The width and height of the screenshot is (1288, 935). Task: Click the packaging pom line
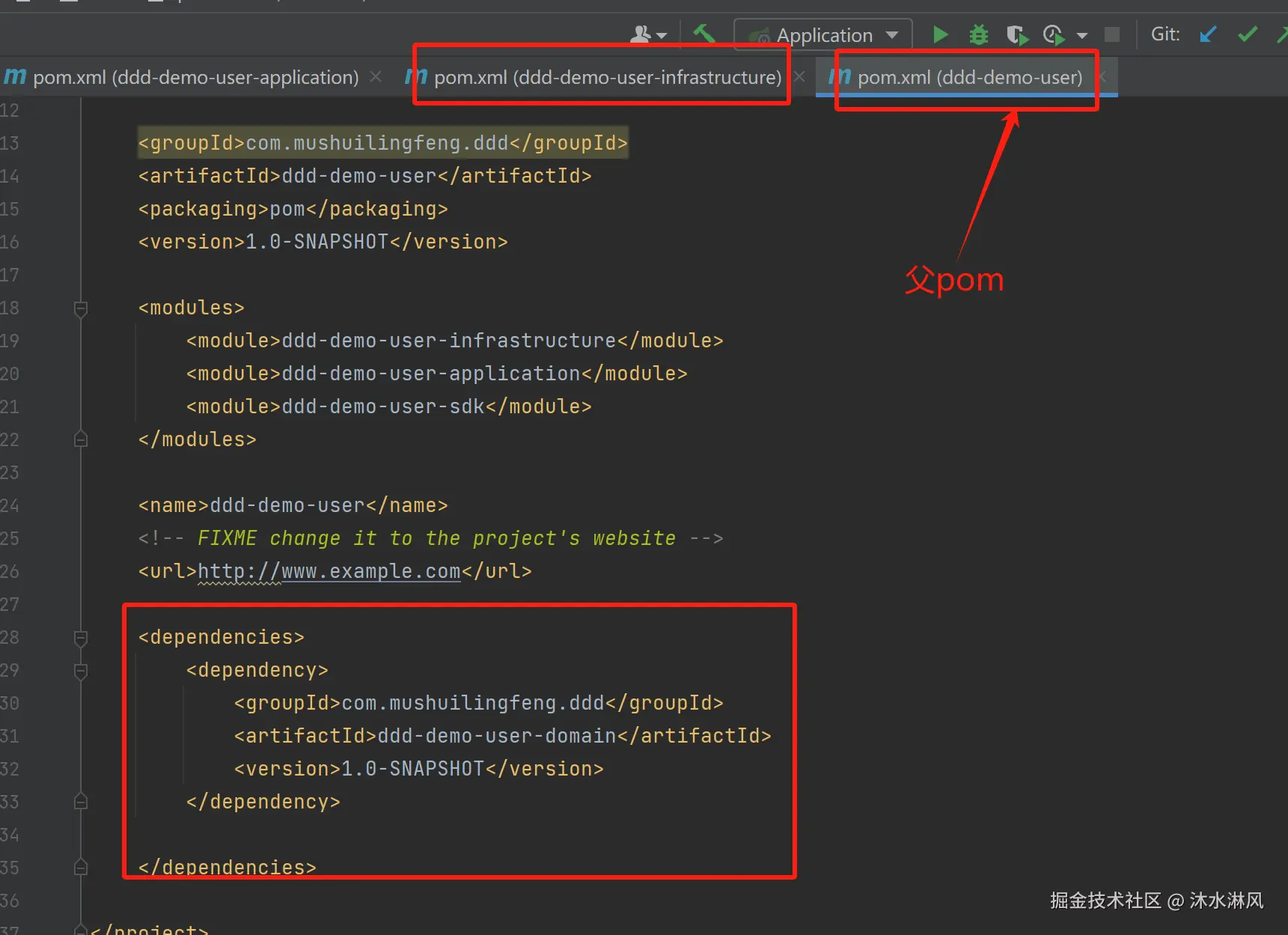293,209
